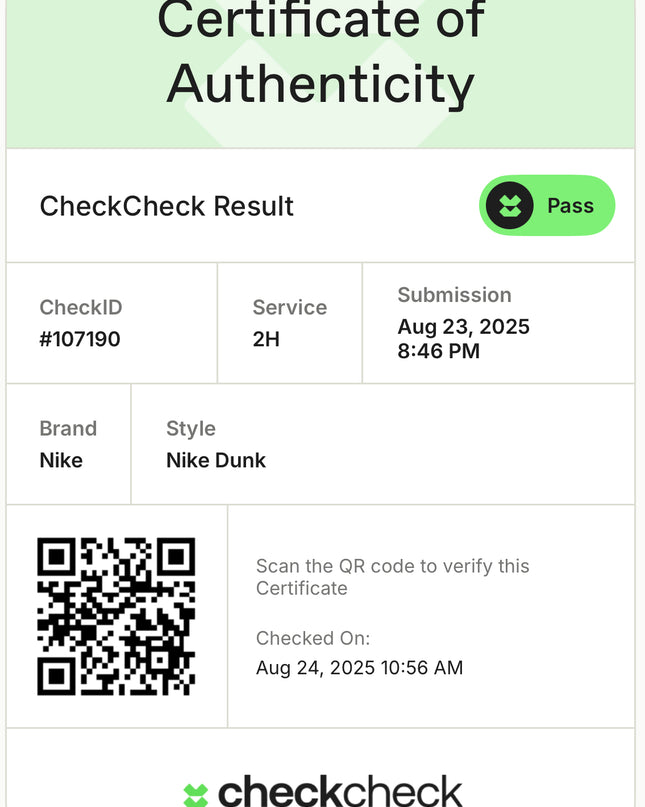Click the Service label
Viewport: 645px width, 807px height.
[290, 307]
